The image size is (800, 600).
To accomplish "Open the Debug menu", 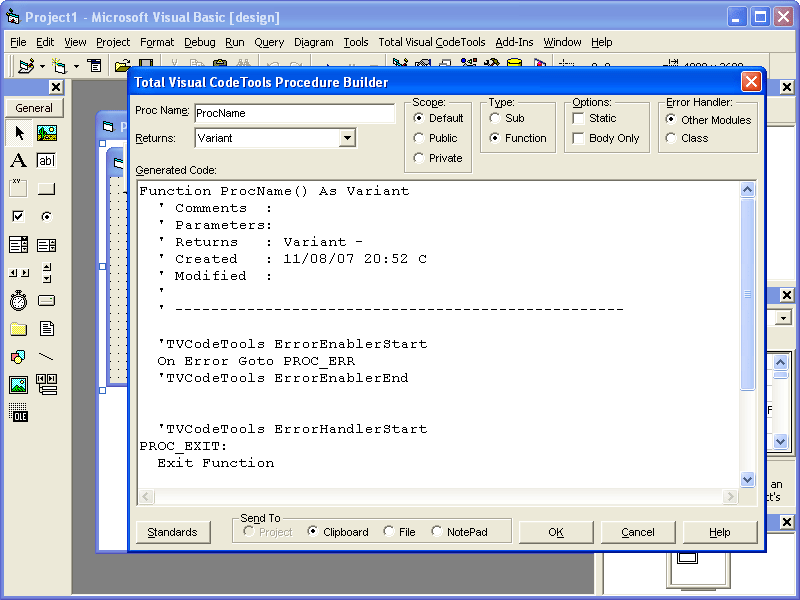I will 199,42.
